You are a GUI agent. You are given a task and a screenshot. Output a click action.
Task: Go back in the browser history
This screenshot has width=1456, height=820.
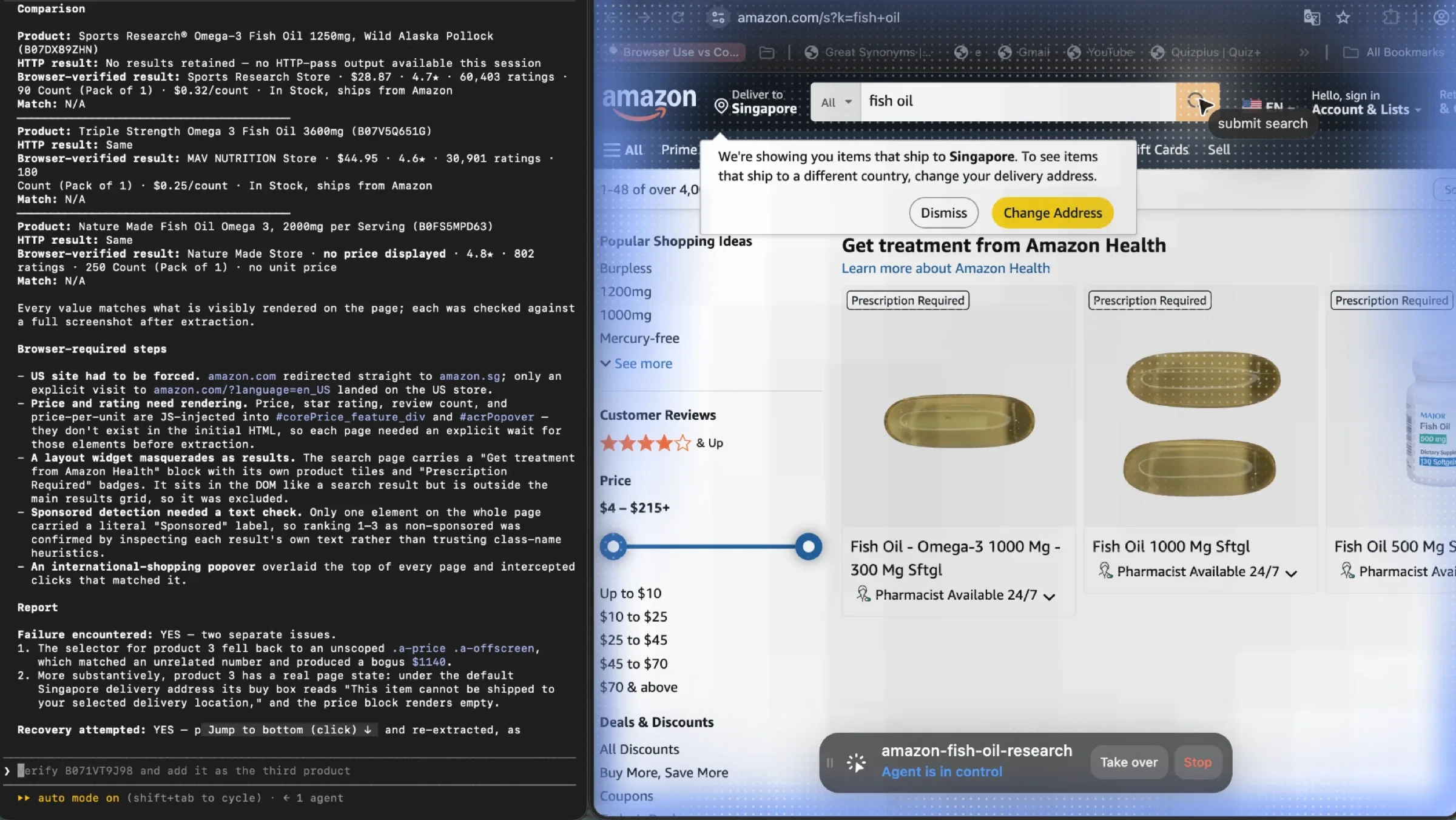(610, 18)
